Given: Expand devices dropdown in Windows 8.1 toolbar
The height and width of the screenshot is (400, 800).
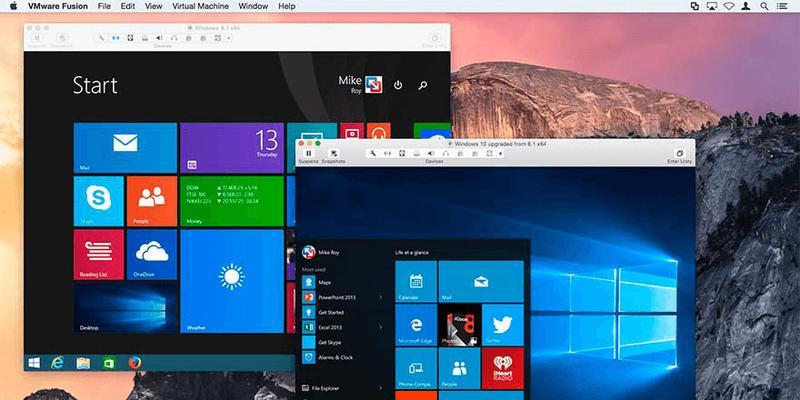Looking at the screenshot, I should [229, 38].
